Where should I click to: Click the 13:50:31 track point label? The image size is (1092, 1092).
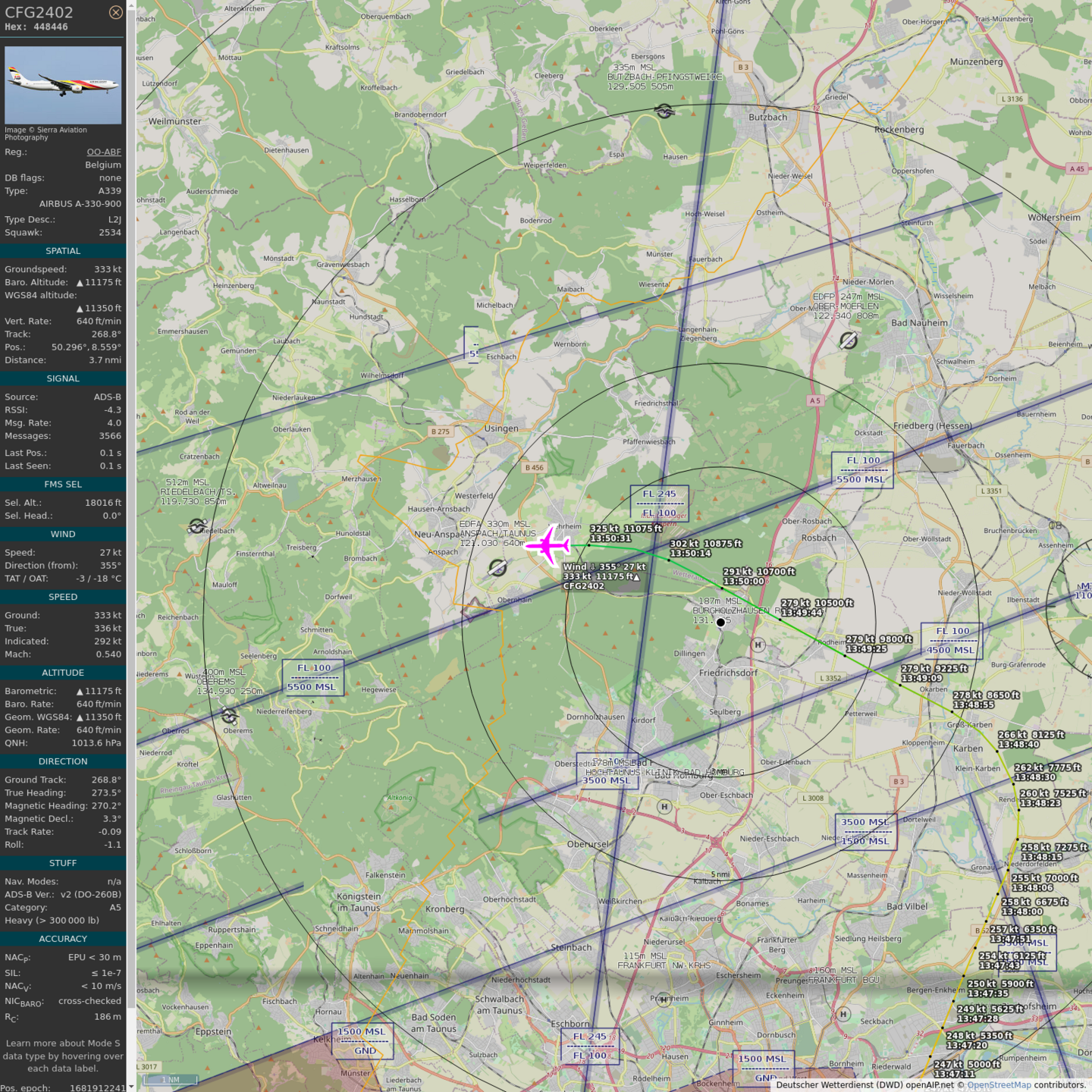pyautogui.click(x=610, y=538)
